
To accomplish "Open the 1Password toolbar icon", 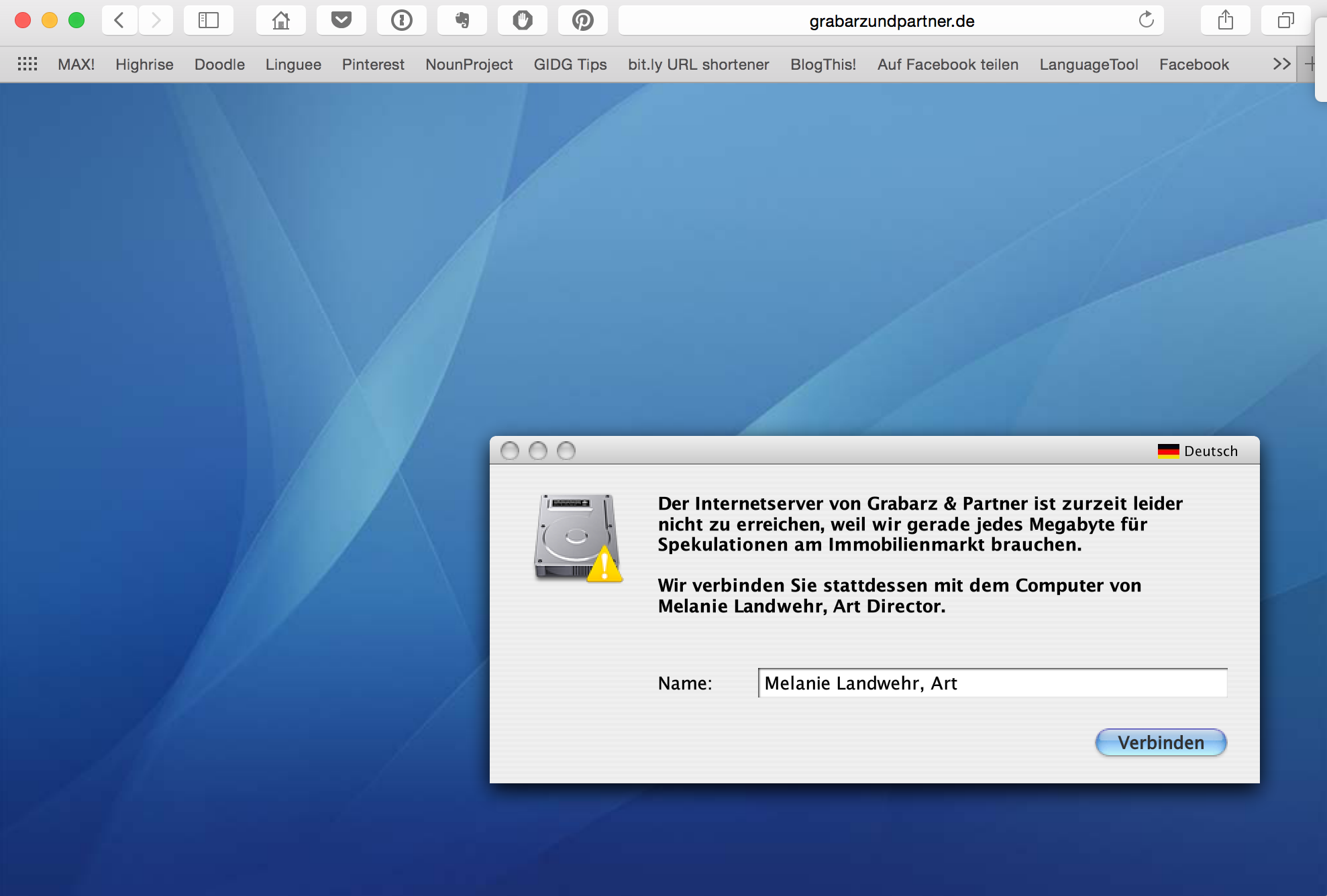I will point(401,21).
